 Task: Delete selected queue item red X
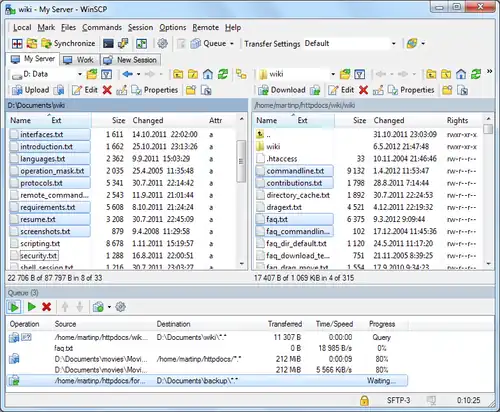[46, 307]
